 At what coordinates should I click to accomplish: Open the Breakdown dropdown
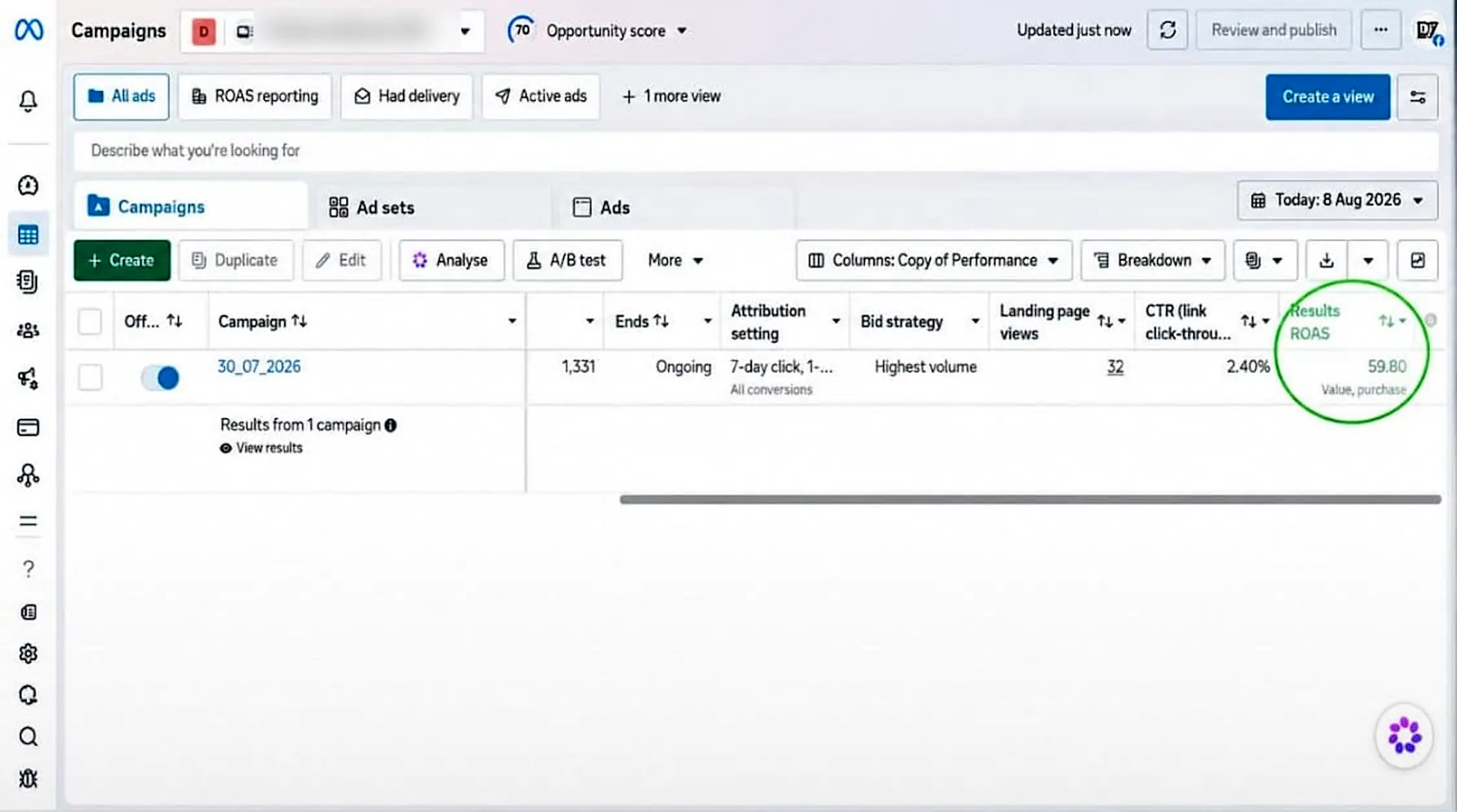1153,260
